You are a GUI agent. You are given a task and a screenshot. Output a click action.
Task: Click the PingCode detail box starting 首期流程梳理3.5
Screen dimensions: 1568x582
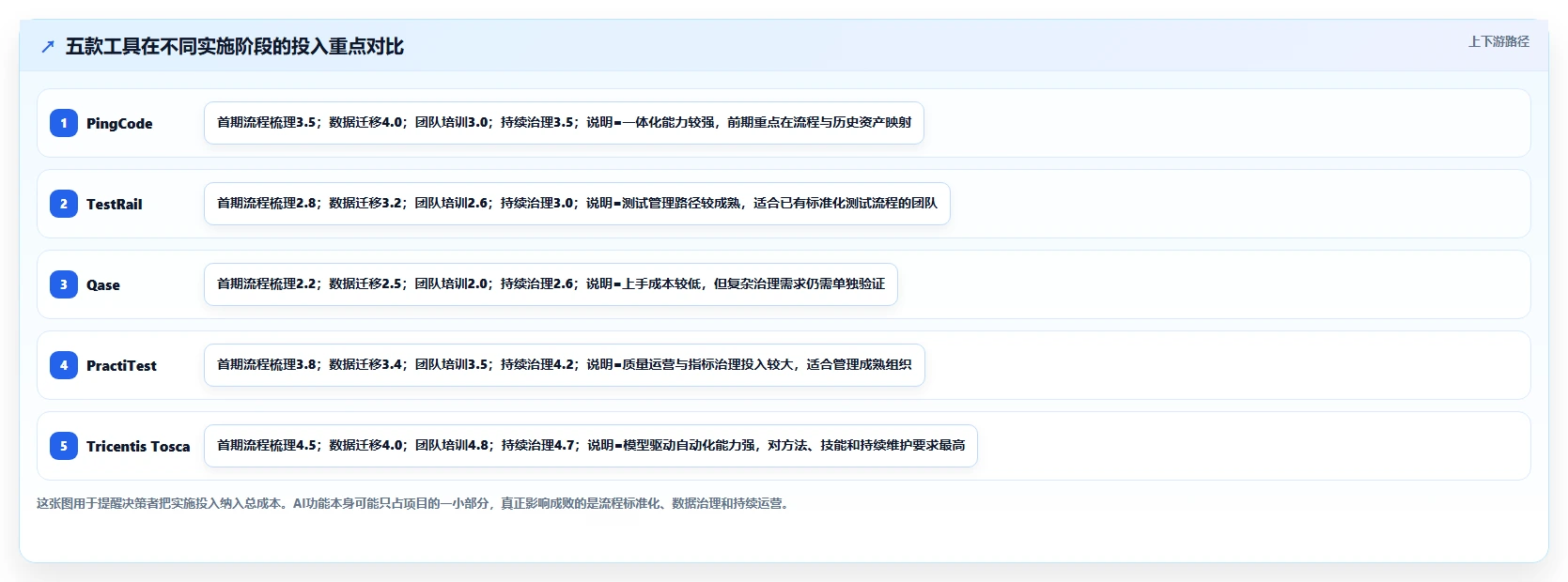564,123
